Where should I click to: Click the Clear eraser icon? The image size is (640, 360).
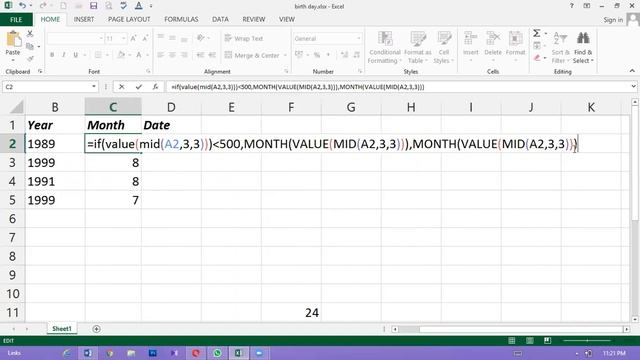coord(537,58)
